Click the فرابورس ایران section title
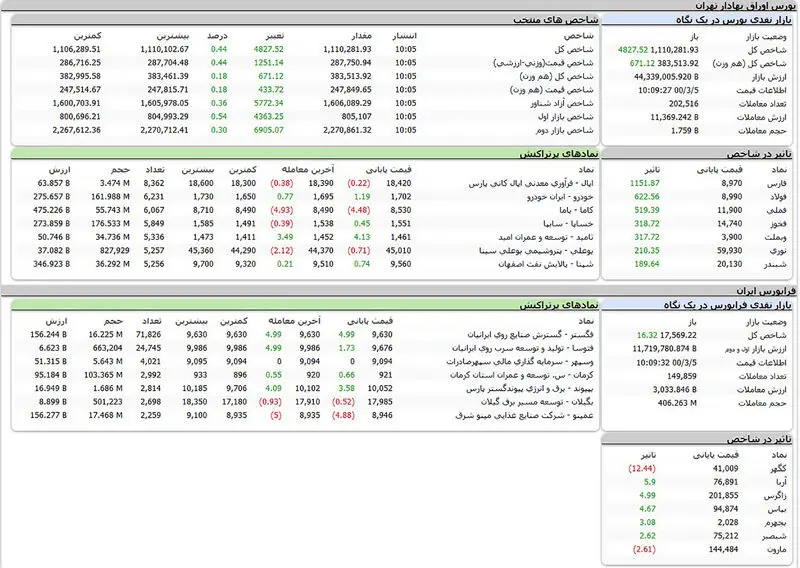This screenshot has height=568, width=800. click(x=766, y=291)
